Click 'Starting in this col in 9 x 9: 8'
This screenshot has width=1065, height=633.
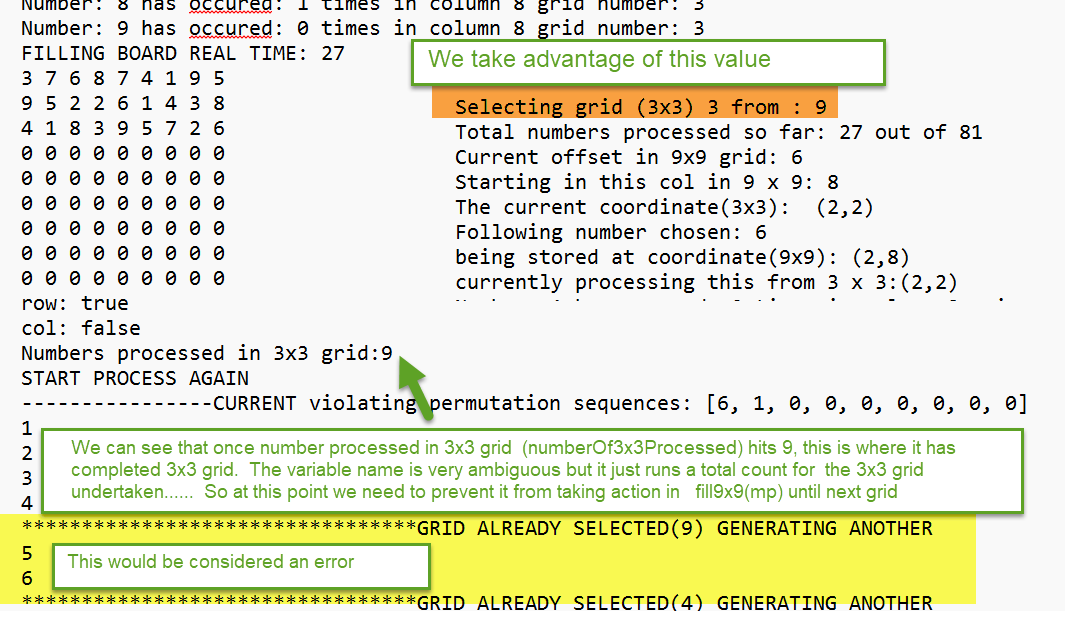pos(646,182)
